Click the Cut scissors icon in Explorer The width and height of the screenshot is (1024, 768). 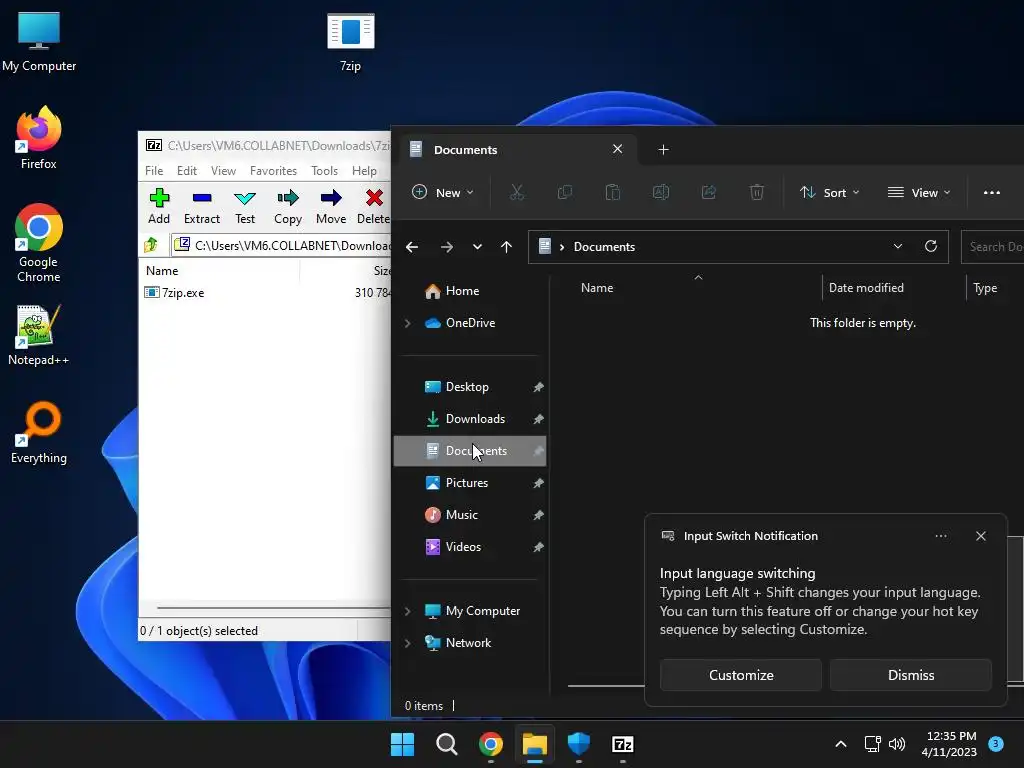517,193
